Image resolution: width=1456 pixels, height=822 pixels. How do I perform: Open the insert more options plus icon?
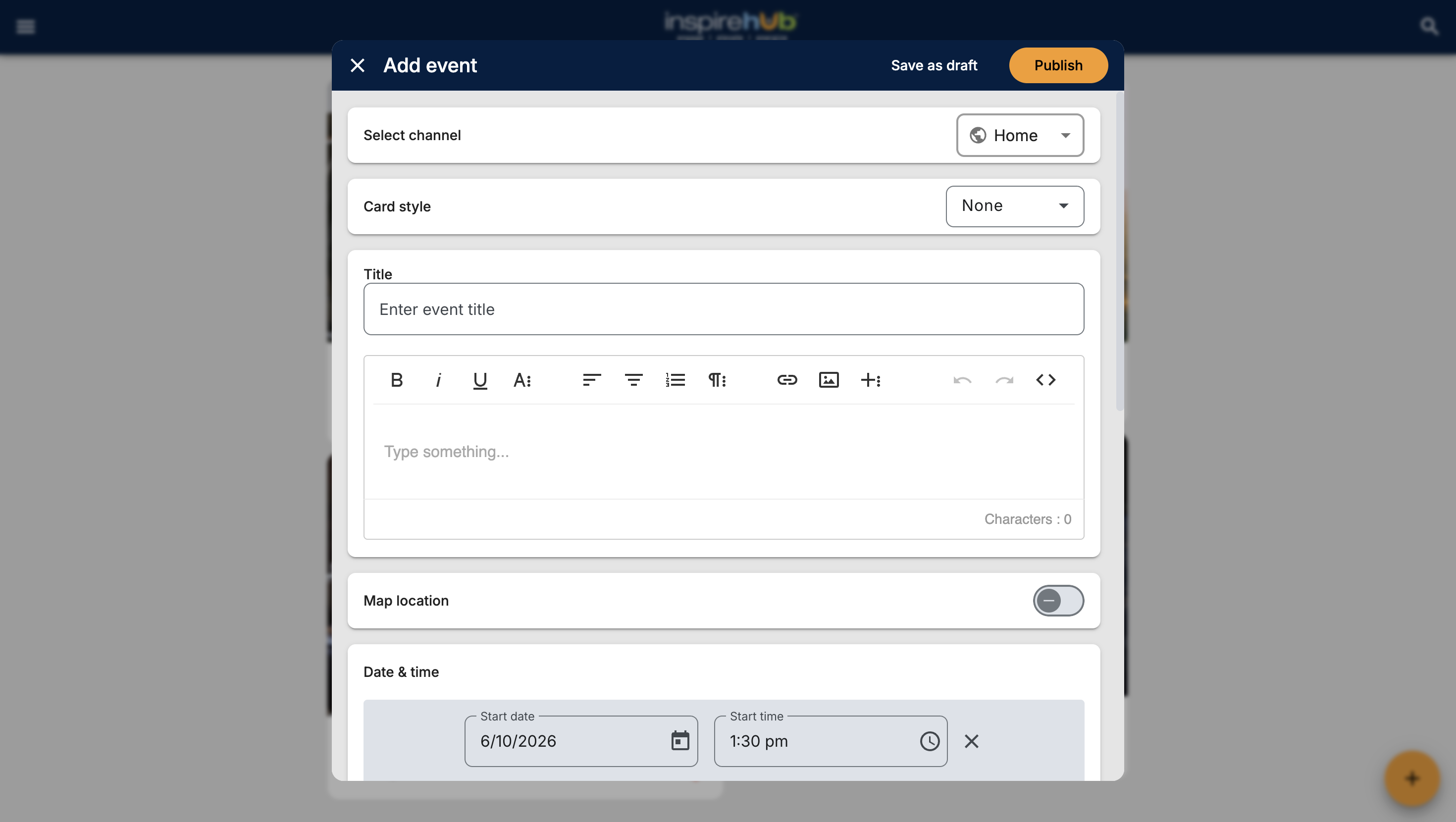click(x=871, y=380)
